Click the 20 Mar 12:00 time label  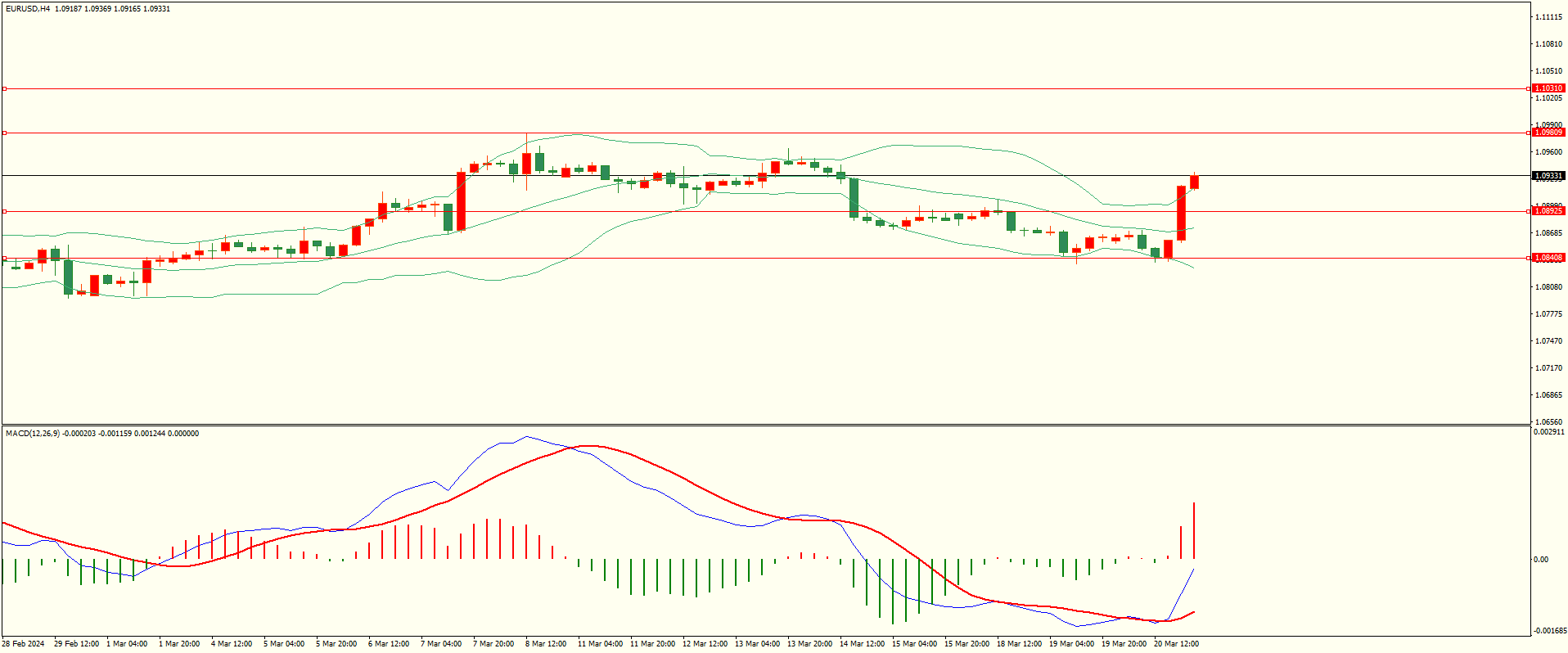click(1176, 644)
